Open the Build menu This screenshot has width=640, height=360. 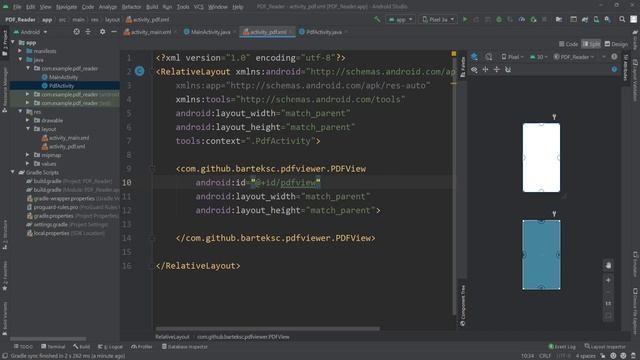(152, 7)
